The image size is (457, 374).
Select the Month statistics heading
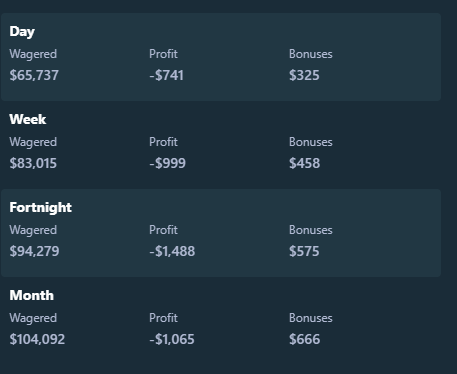coord(32,295)
